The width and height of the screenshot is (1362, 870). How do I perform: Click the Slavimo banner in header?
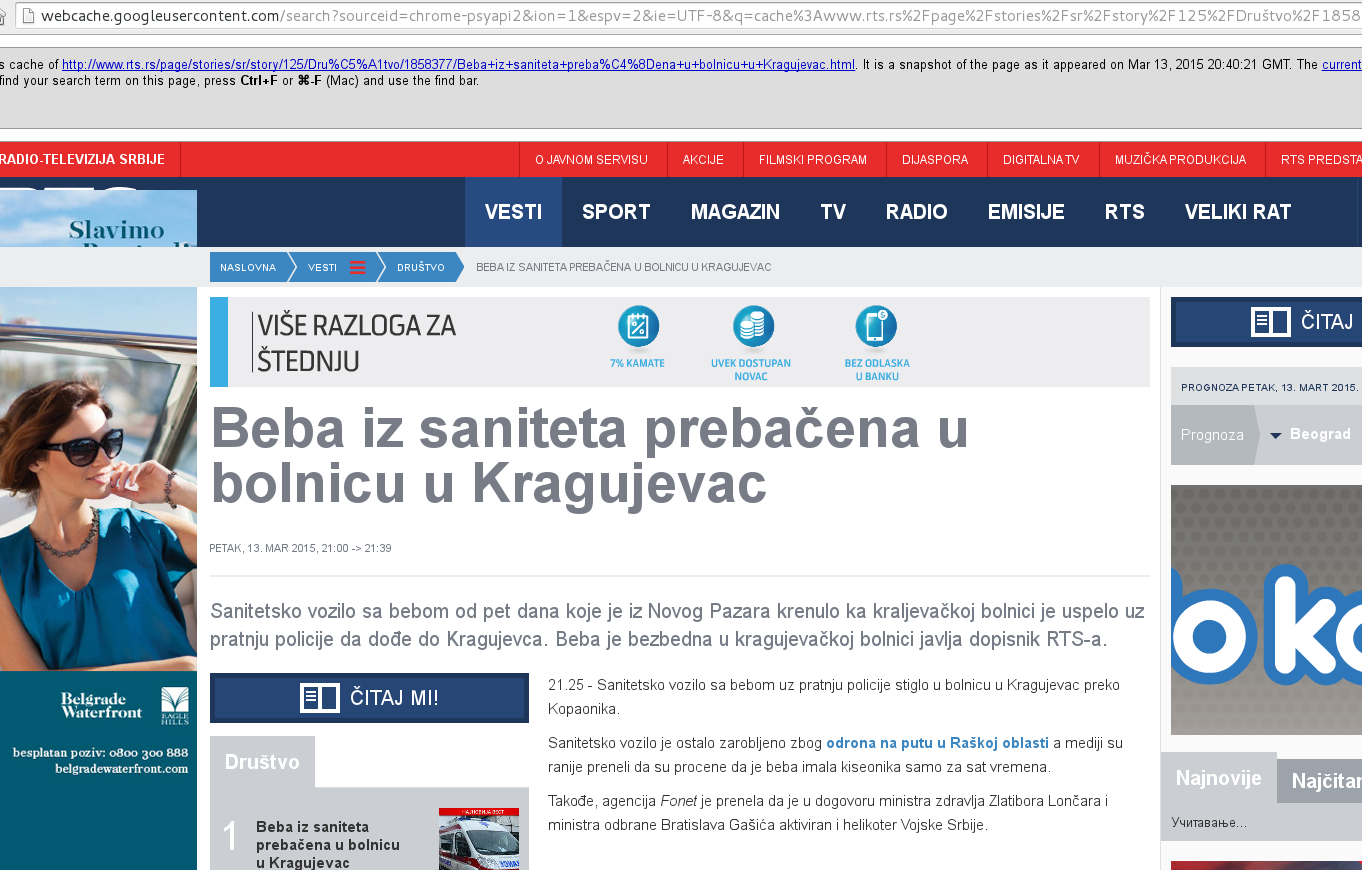98,218
